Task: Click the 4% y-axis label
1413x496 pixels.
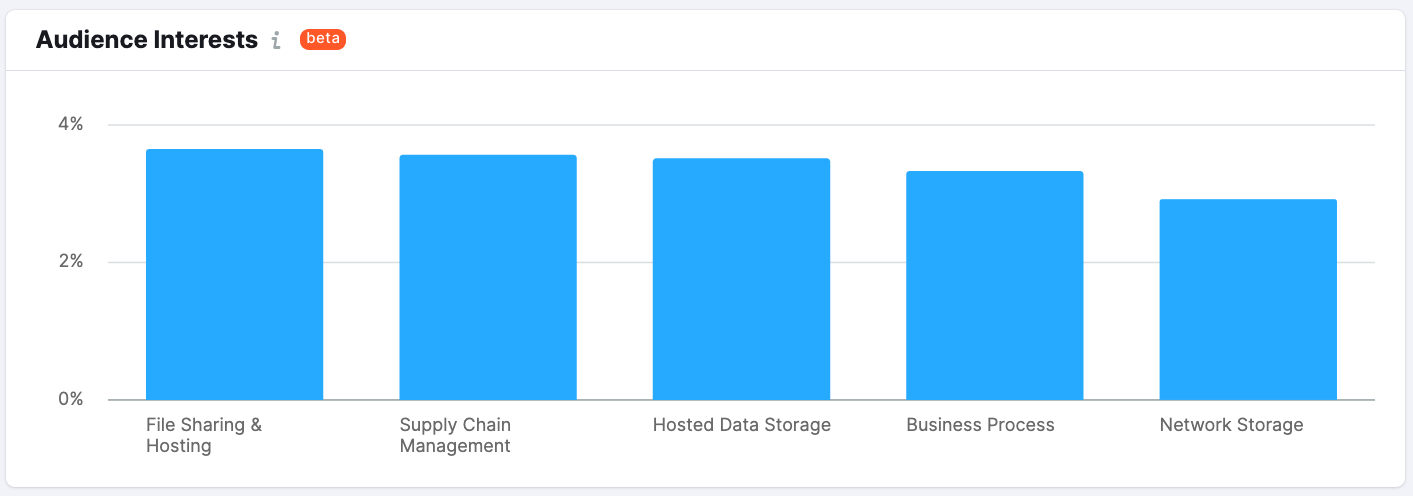Action: (x=70, y=125)
